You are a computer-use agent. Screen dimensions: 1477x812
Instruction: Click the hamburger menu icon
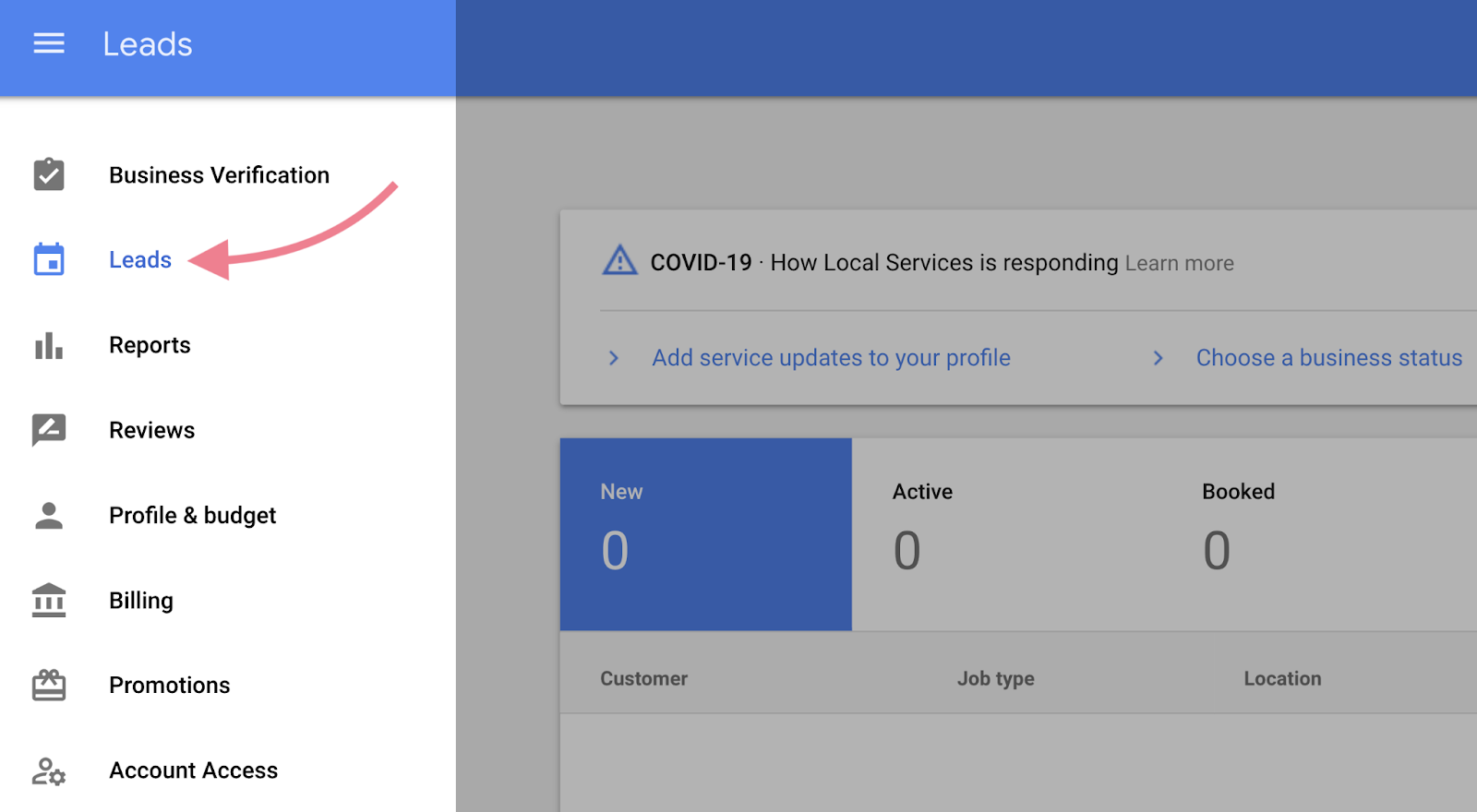[49, 43]
